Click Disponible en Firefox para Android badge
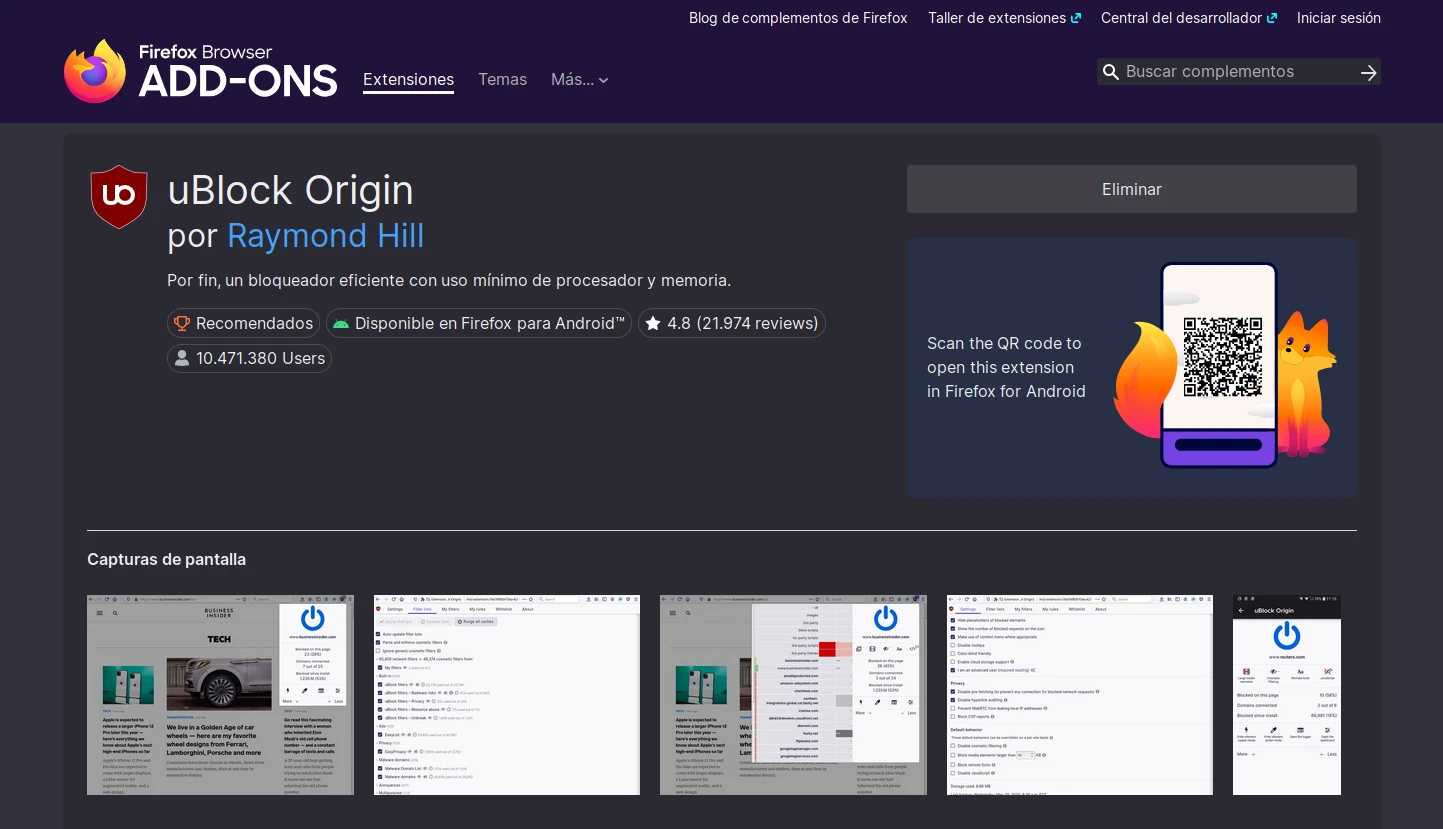 [479, 323]
